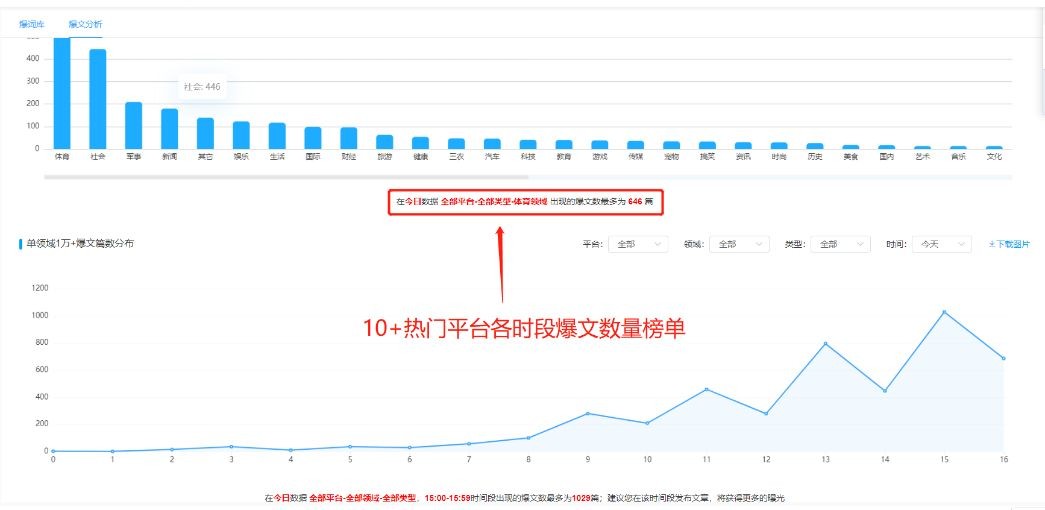Open the 平台 platform dropdown

tap(639, 244)
